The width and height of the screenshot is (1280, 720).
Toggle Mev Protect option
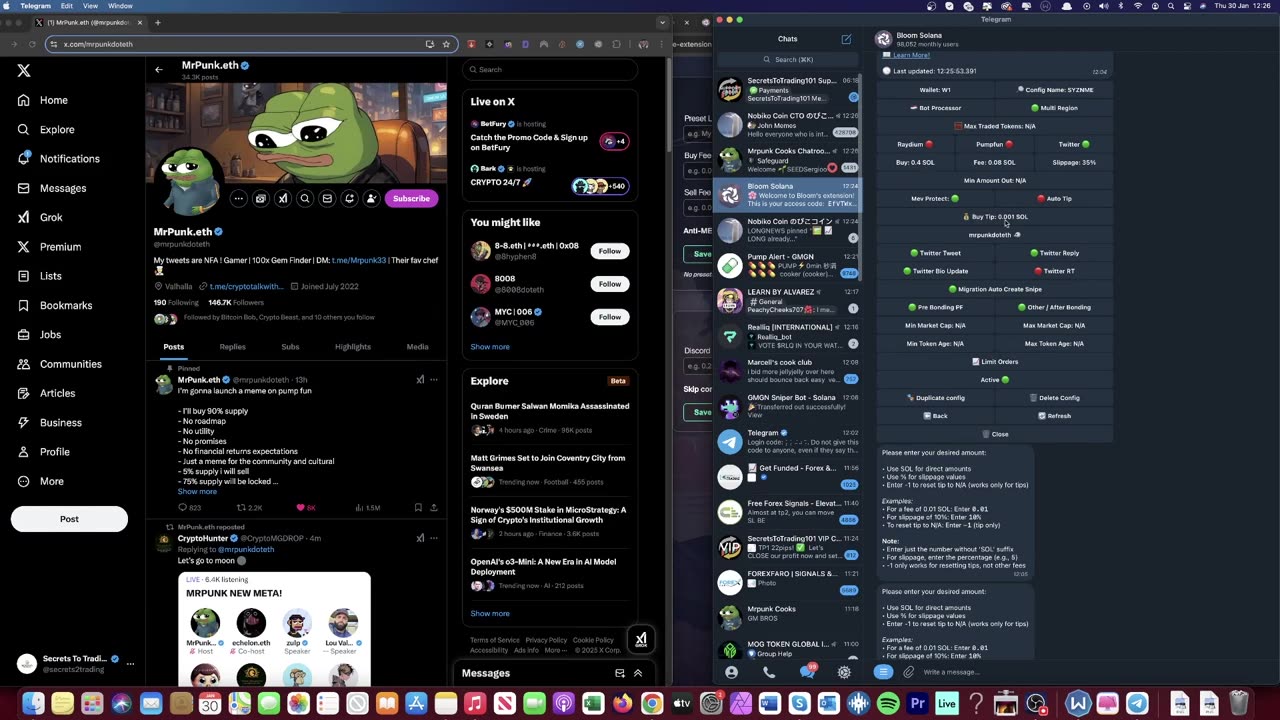coord(934,198)
